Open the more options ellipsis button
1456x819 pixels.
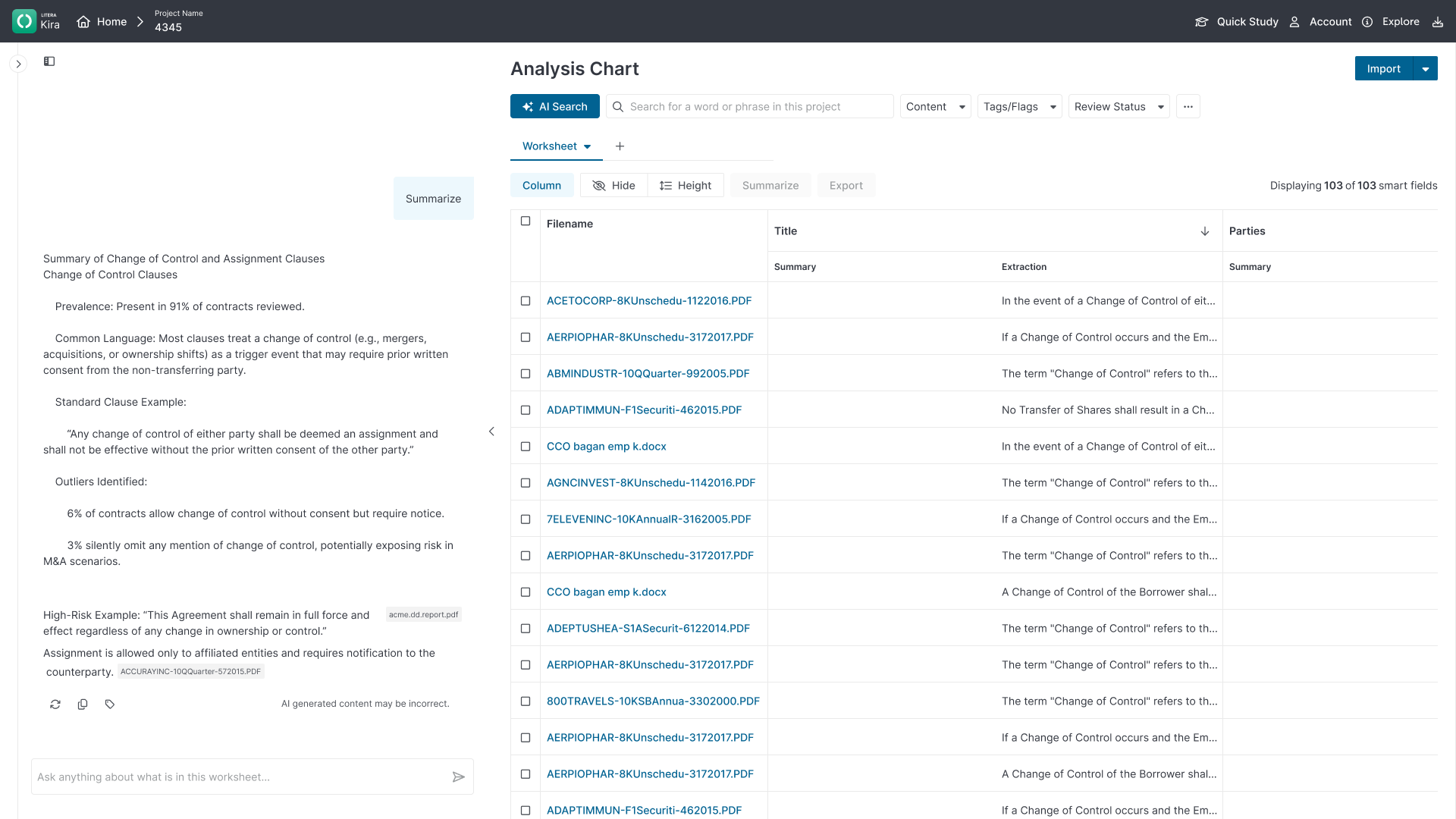tap(1188, 107)
